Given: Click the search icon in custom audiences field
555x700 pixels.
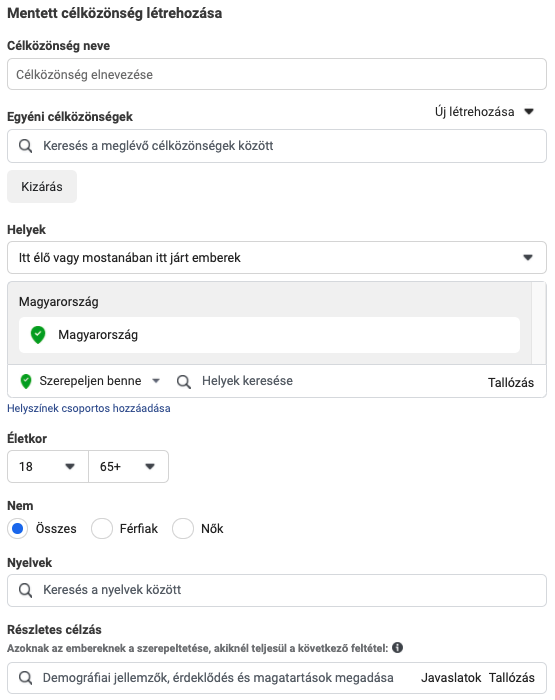Looking at the screenshot, I should [x=25, y=146].
